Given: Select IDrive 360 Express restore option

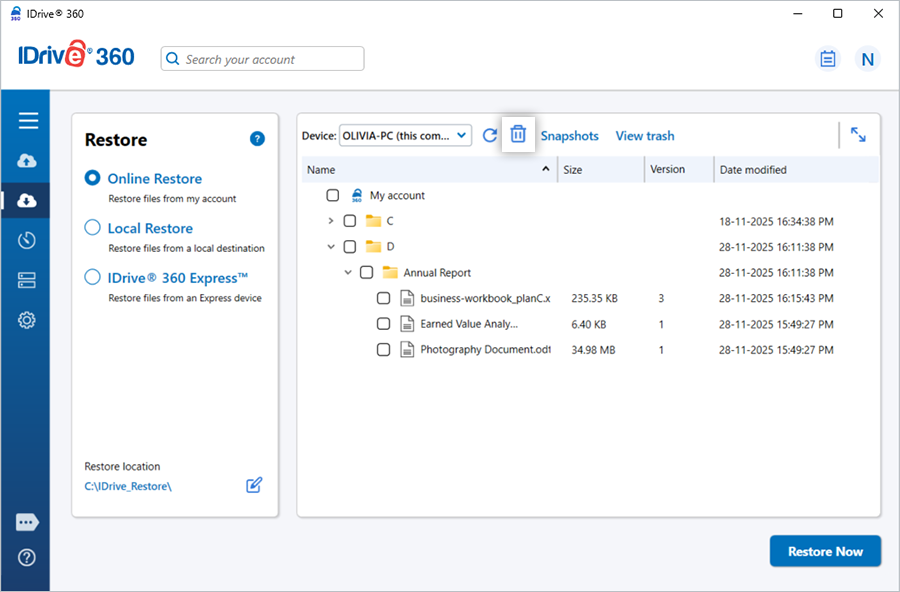Looking at the screenshot, I should tap(92, 278).
